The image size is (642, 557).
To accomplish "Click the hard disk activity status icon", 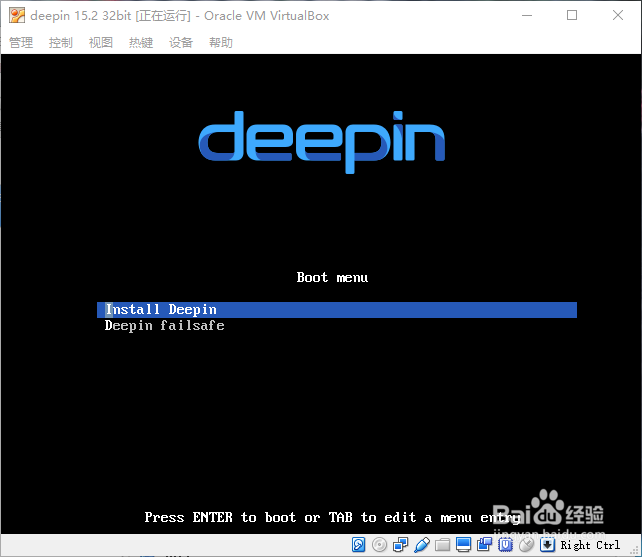I will pos(358,545).
